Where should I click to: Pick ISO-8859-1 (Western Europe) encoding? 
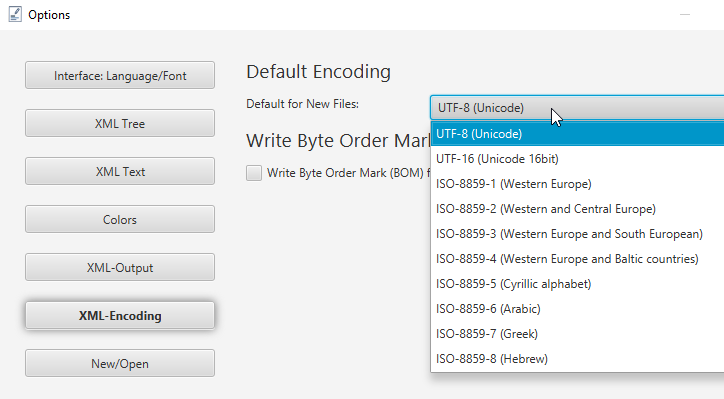point(577,184)
